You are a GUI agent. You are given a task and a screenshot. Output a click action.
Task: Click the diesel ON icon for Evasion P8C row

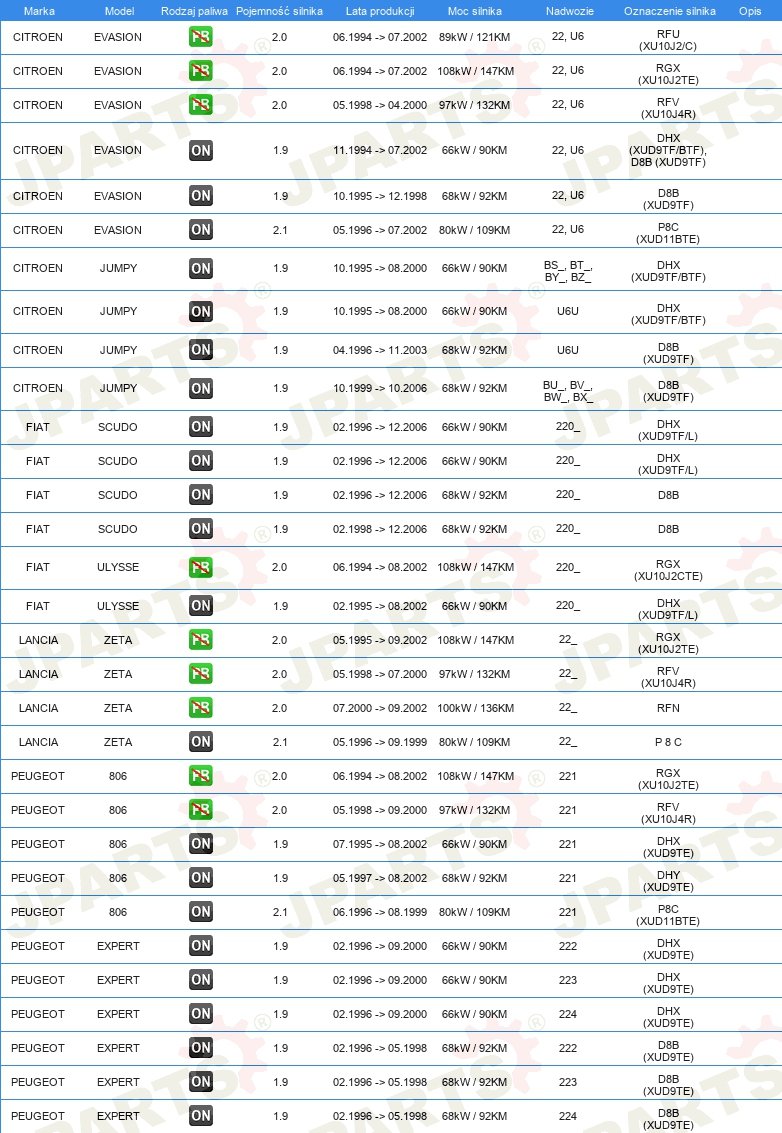click(x=200, y=230)
